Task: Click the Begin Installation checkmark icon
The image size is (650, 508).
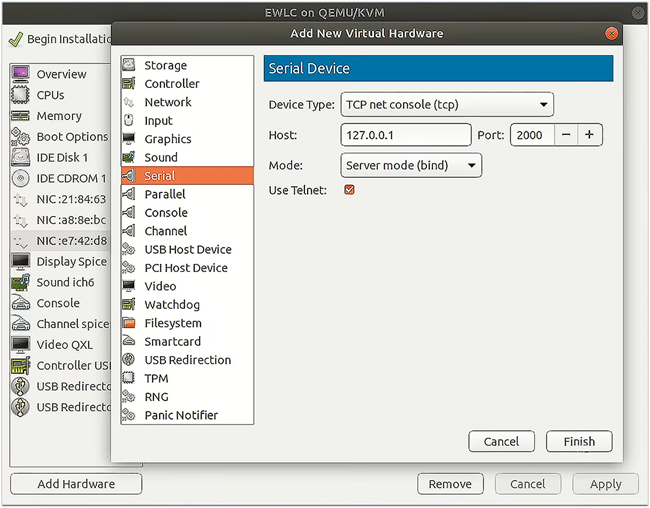Action: (16, 39)
